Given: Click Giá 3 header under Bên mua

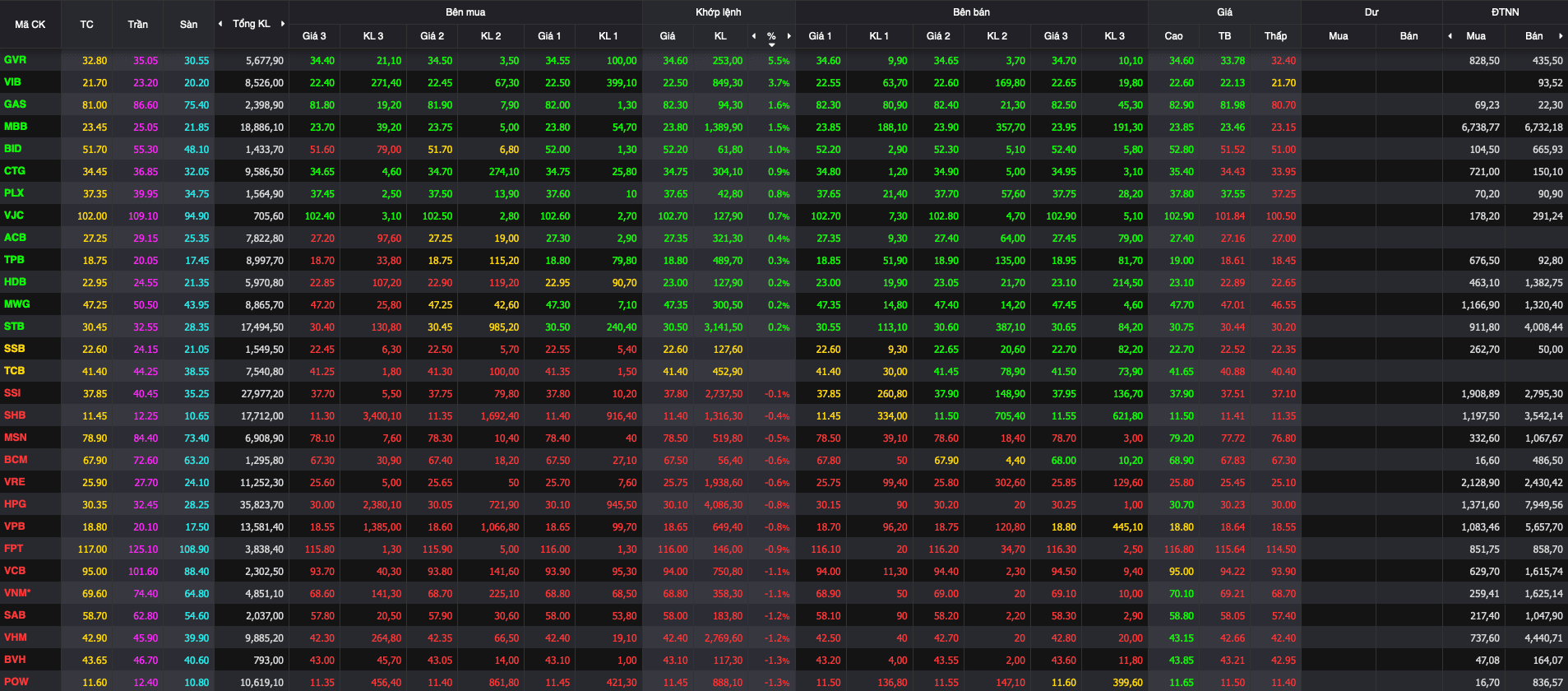Looking at the screenshot, I should pyautogui.click(x=314, y=36).
